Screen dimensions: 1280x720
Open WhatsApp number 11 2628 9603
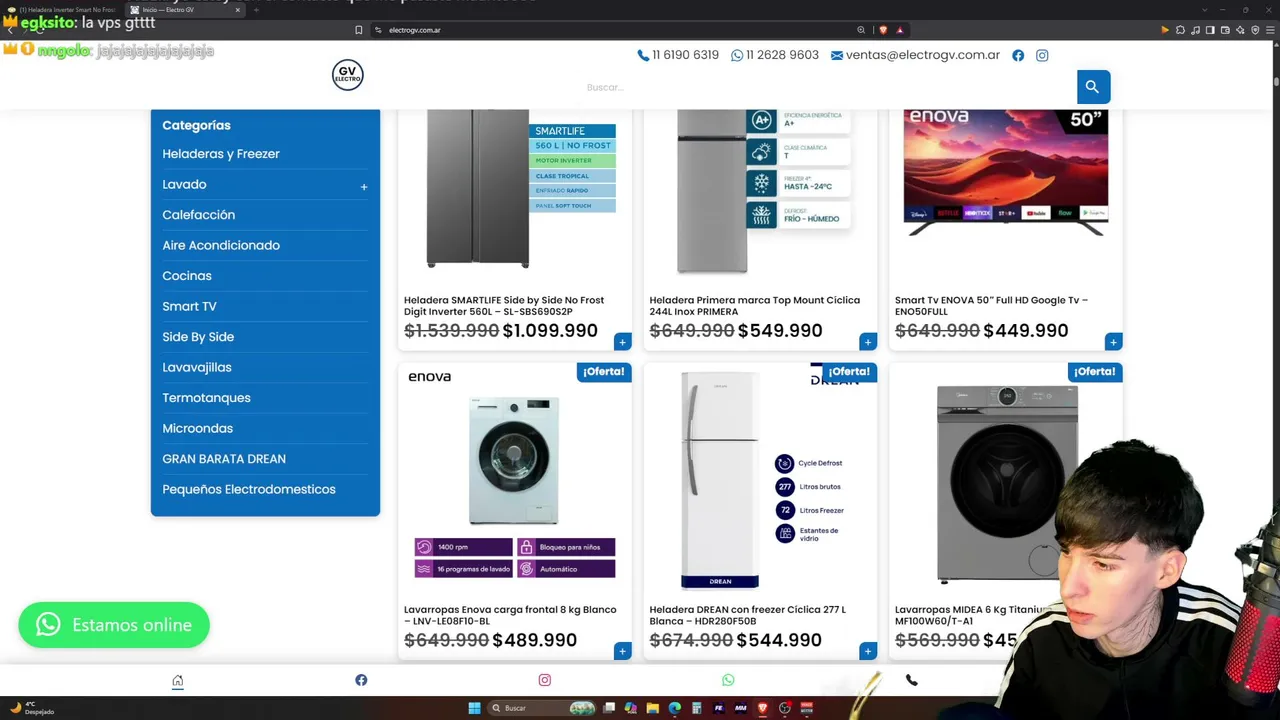coord(775,55)
